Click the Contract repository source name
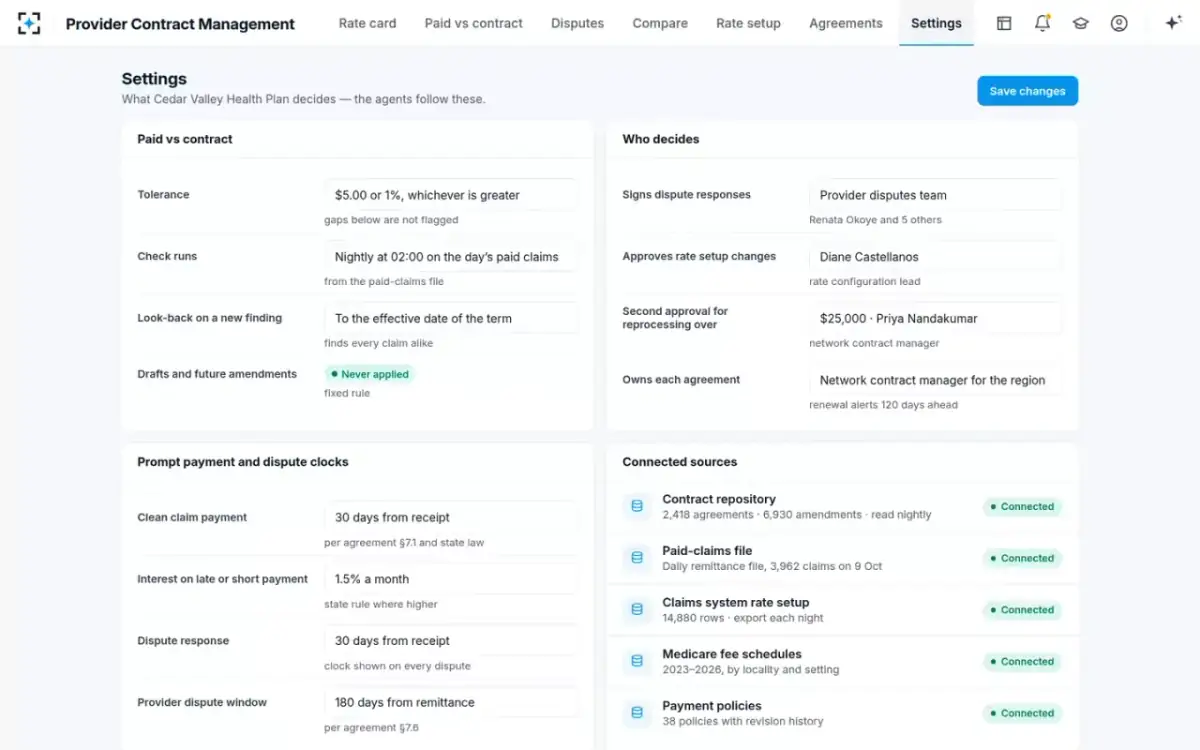 (719, 499)
